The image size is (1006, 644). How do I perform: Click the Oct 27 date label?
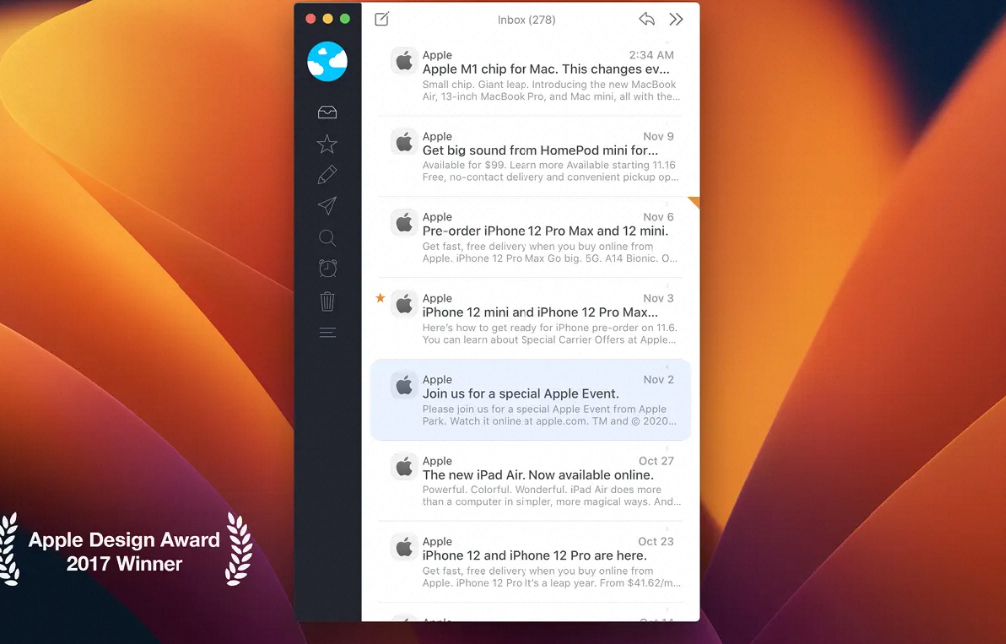point(656,461)
